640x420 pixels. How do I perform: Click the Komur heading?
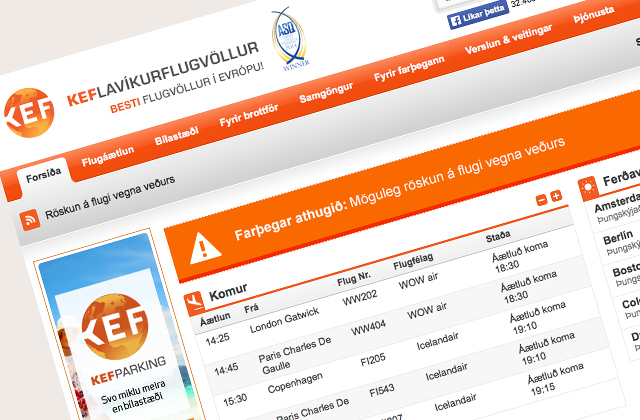(x=228, y=291)
